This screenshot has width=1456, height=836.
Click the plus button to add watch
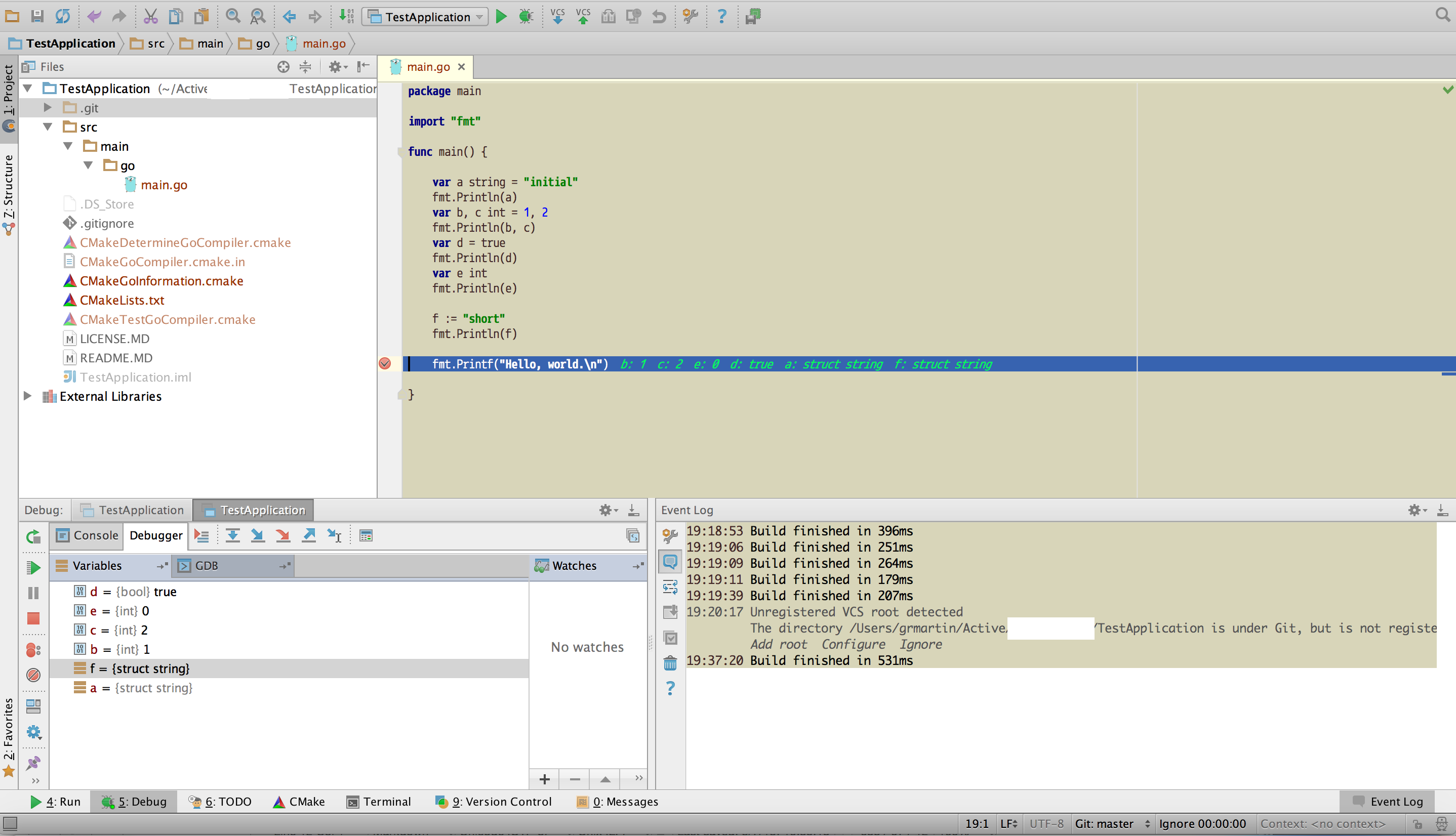tap(545, 779)
